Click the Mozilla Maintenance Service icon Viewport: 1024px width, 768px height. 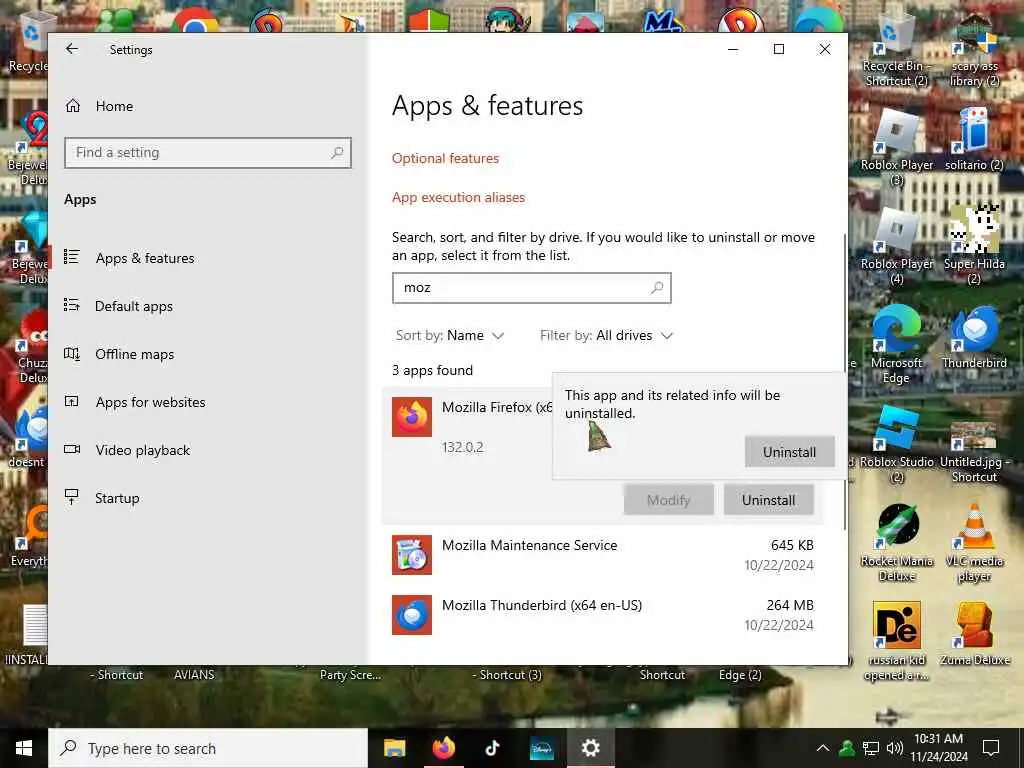(412, 554)
